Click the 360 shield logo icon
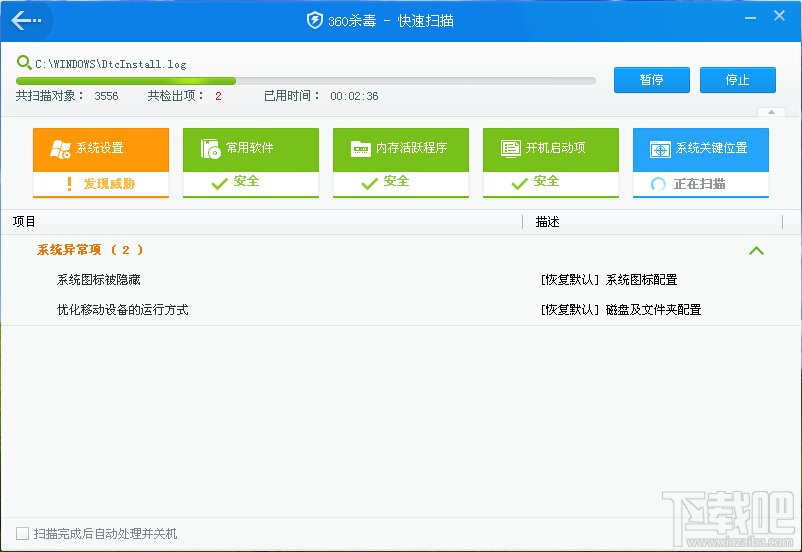Viewport: 802px width, 552px height. (315, 20)
